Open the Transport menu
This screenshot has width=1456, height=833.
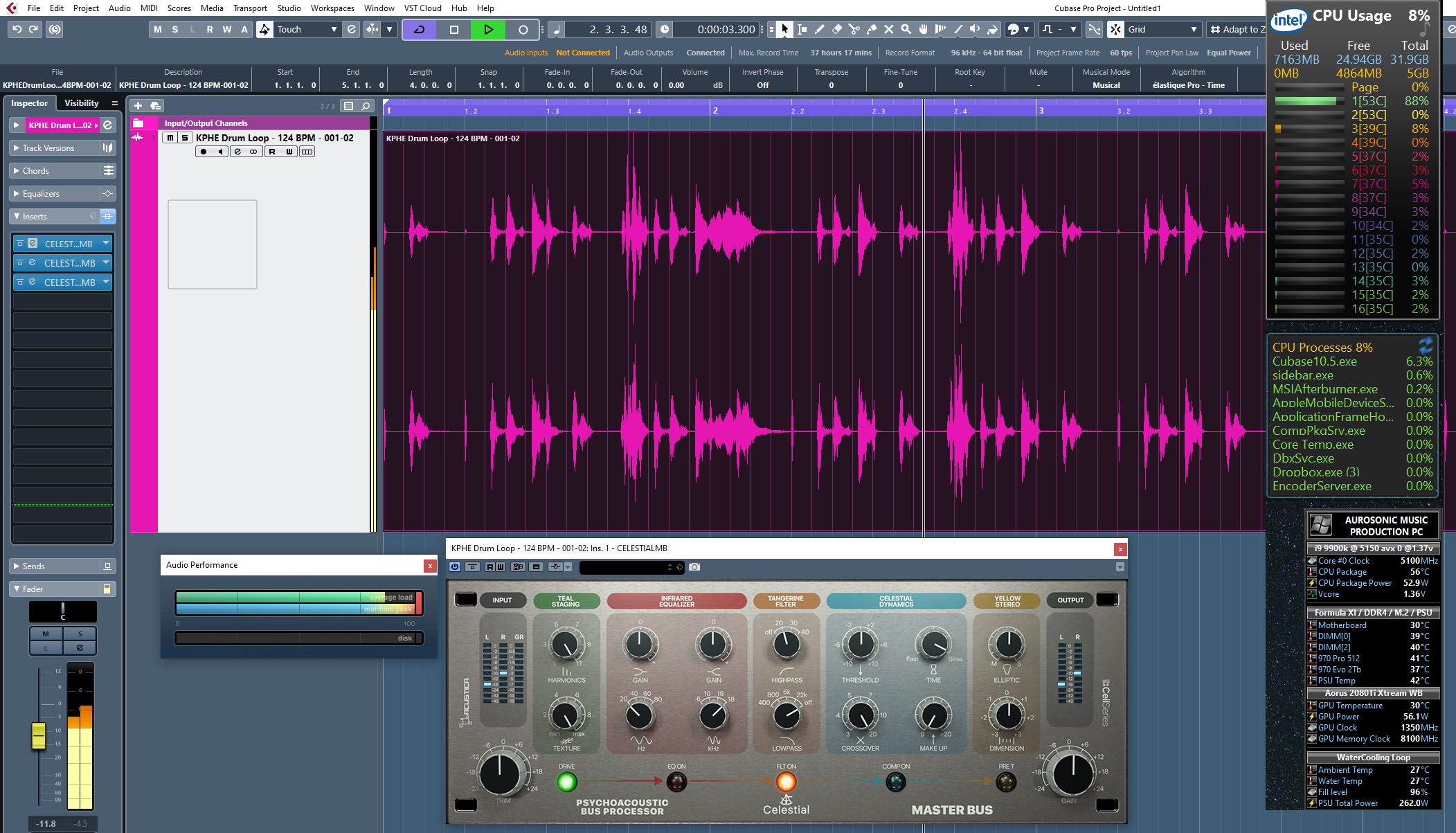tap(250, 8)
